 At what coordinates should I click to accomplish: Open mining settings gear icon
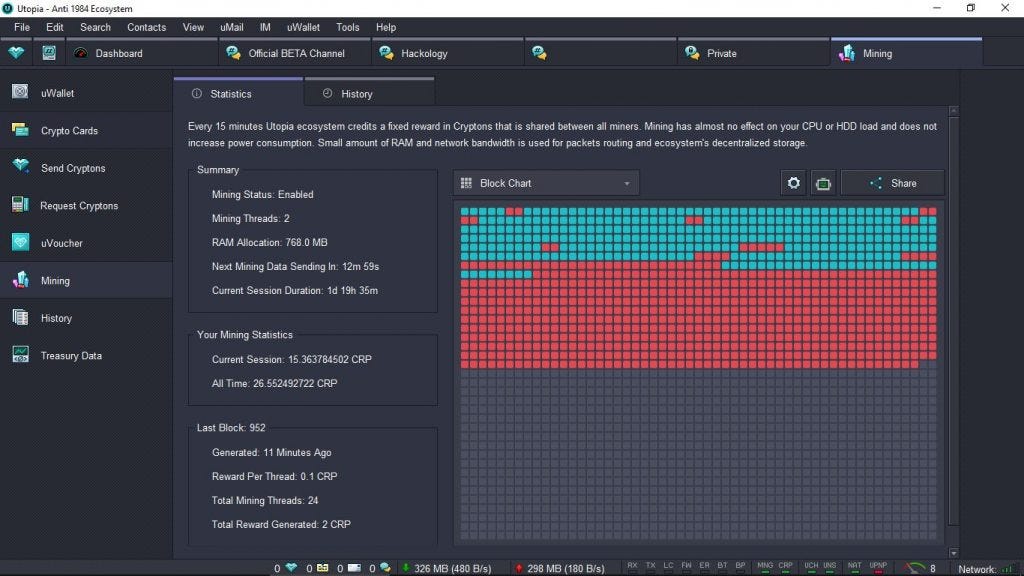pos(793,183)
